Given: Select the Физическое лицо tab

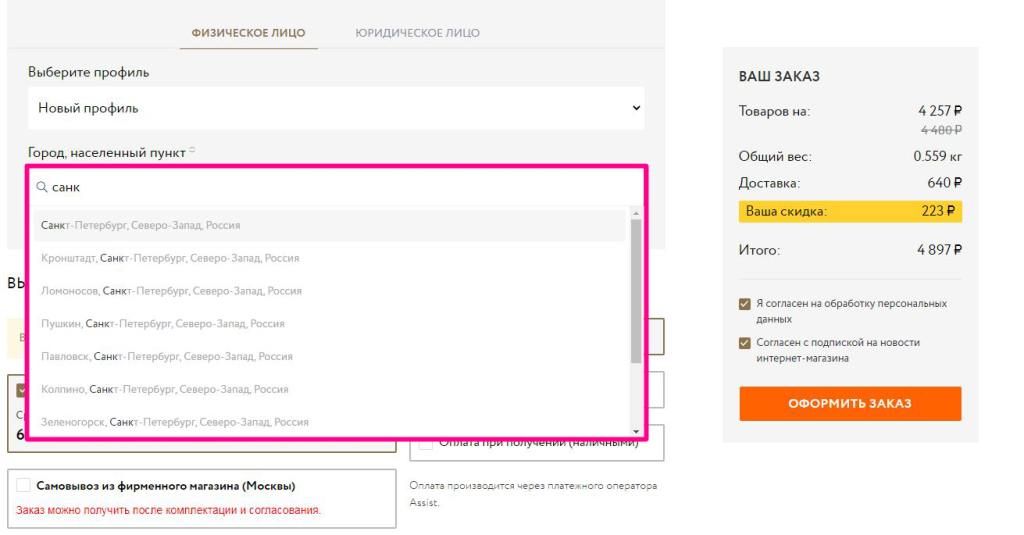Looking at the screenshot, I should click(249, 33).
